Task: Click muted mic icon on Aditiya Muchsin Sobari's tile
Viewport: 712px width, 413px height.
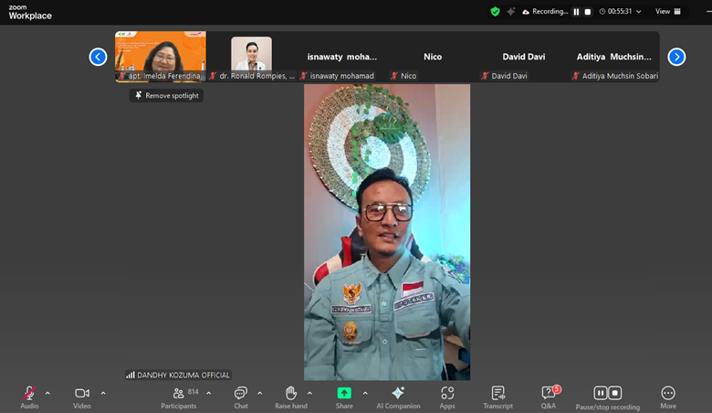Action: pyautogui.click(x=575, y=76)
